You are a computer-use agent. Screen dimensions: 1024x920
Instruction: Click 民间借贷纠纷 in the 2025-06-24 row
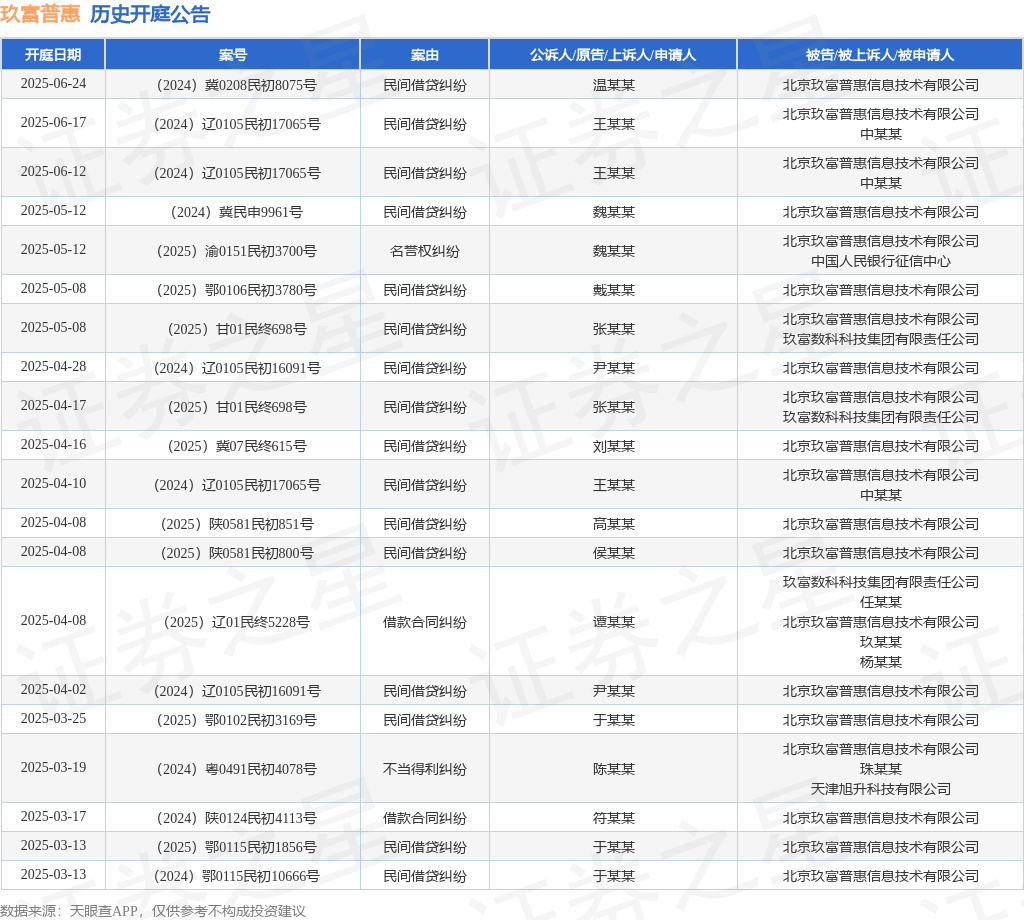point(424,85)
